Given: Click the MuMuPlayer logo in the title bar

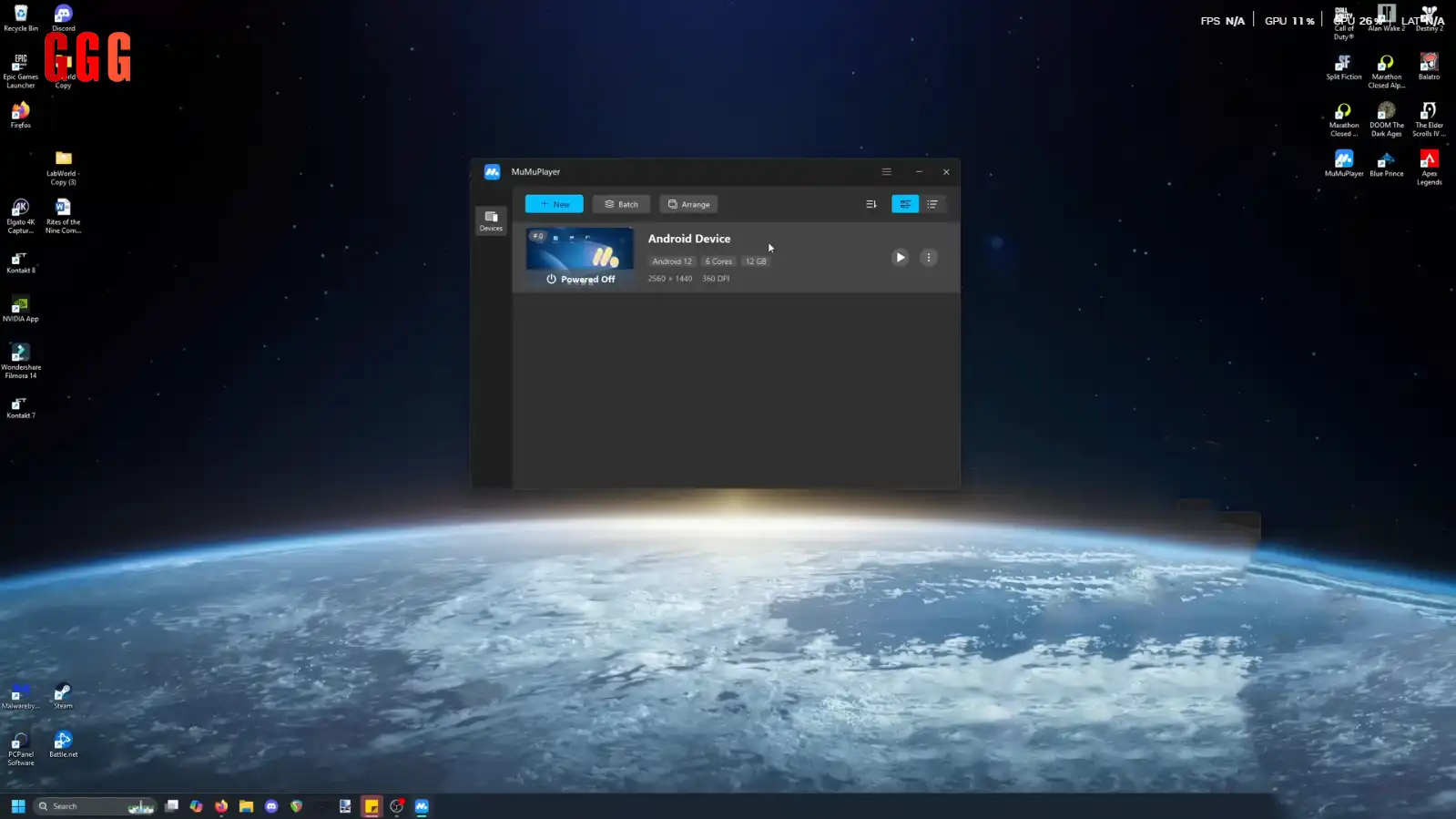Looking at the screenshot, I should (x=492, y=171).
